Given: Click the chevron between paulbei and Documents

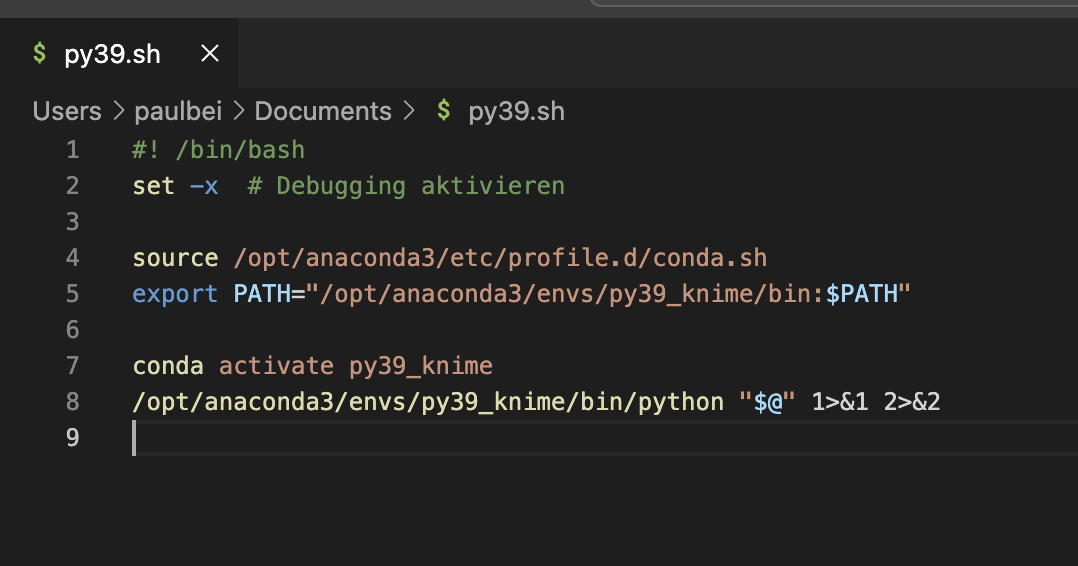Looking at the screenshot, I should point(239,111).
